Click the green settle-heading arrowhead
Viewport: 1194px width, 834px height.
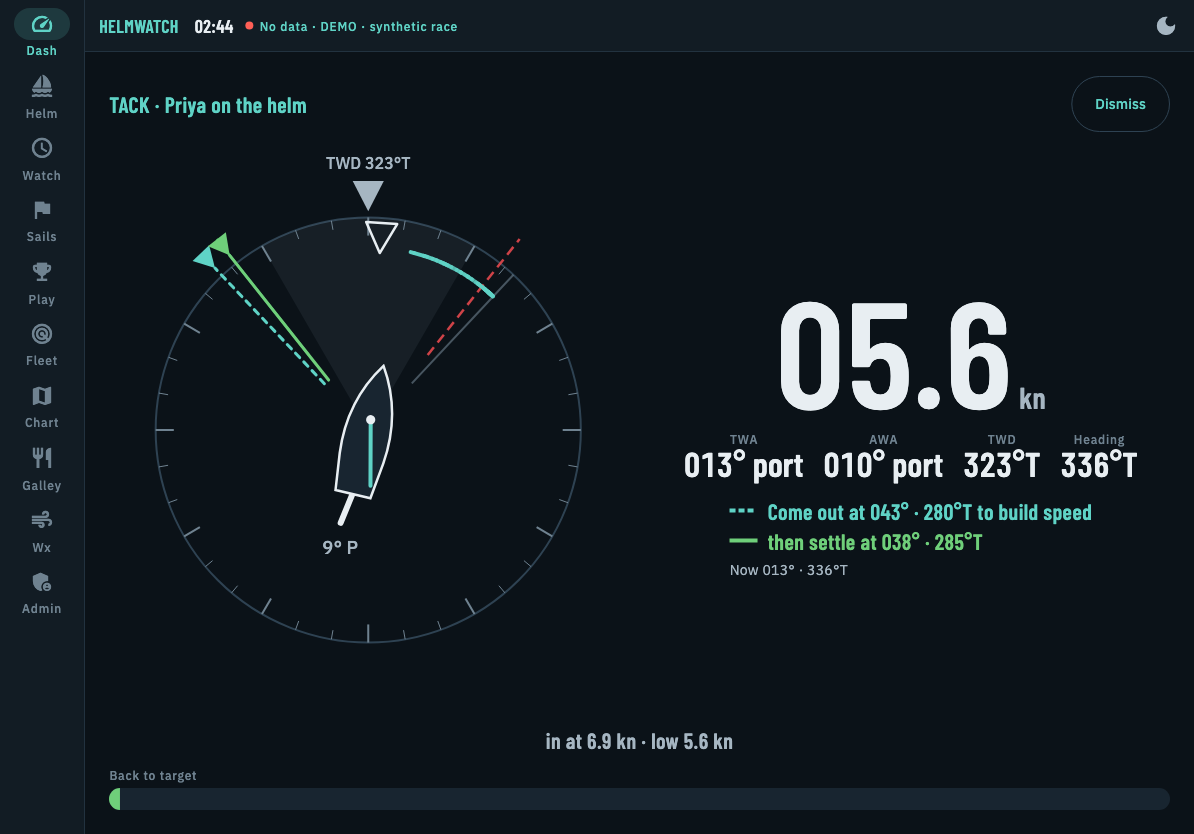[221, 244]
